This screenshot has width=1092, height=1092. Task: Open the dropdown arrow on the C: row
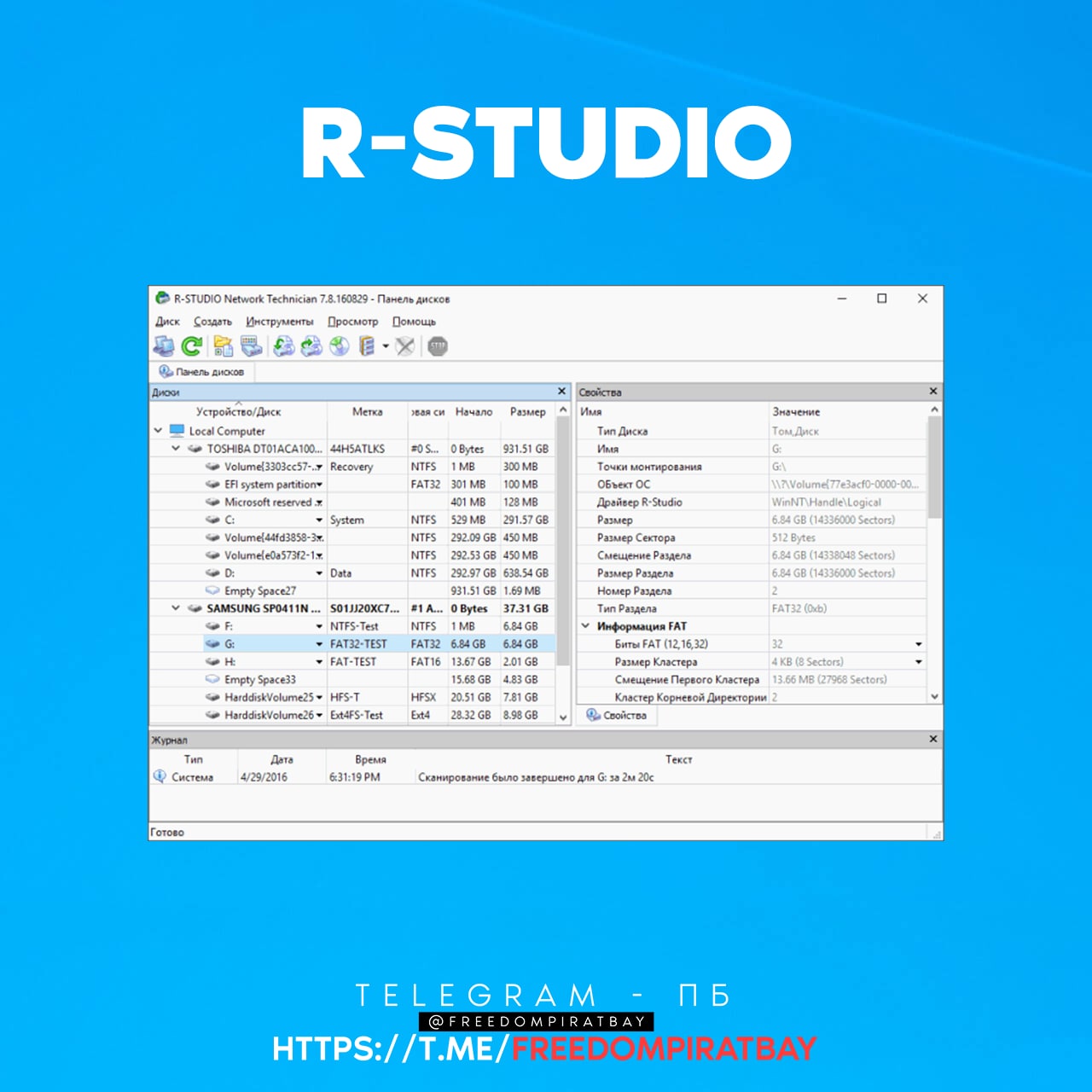pyautogui.click(x=319, y=520)
